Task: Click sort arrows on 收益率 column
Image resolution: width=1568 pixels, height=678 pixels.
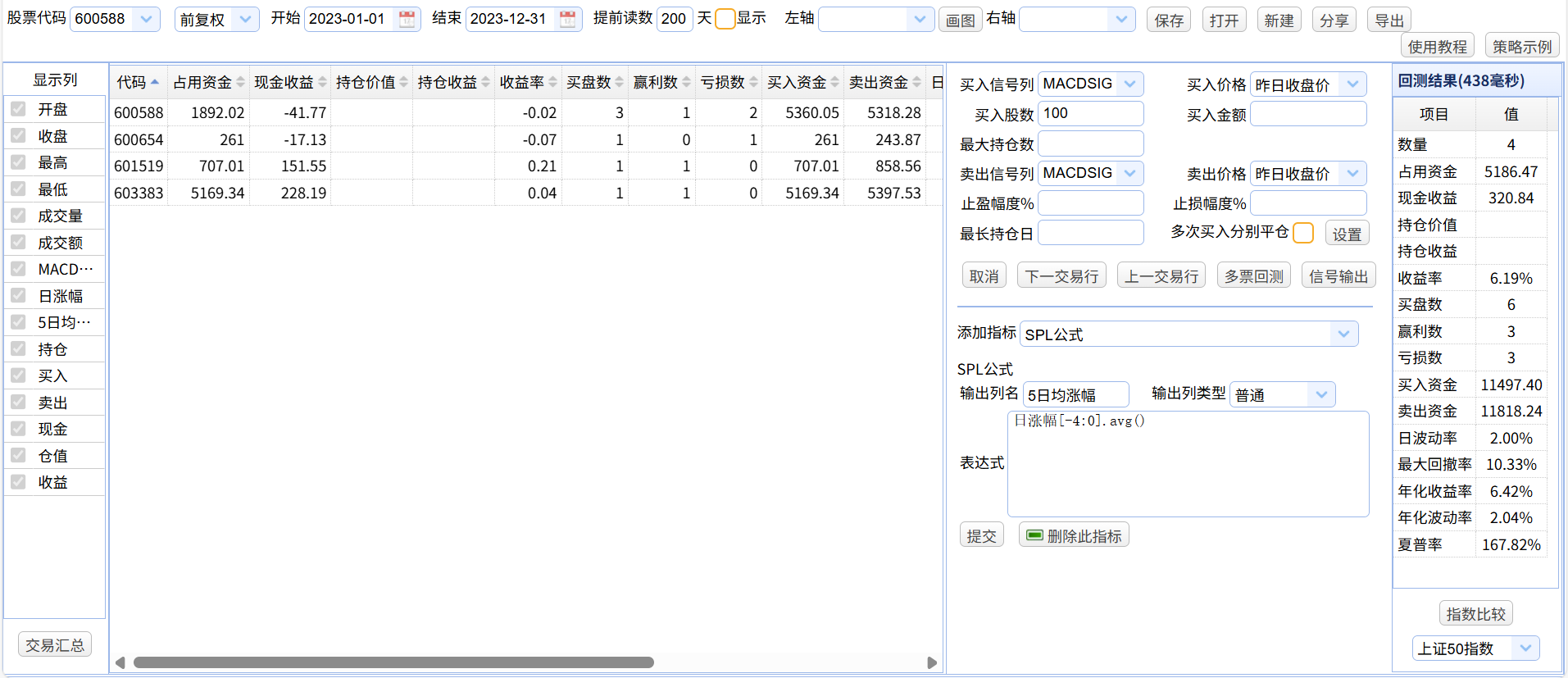Action: point(553,82)
